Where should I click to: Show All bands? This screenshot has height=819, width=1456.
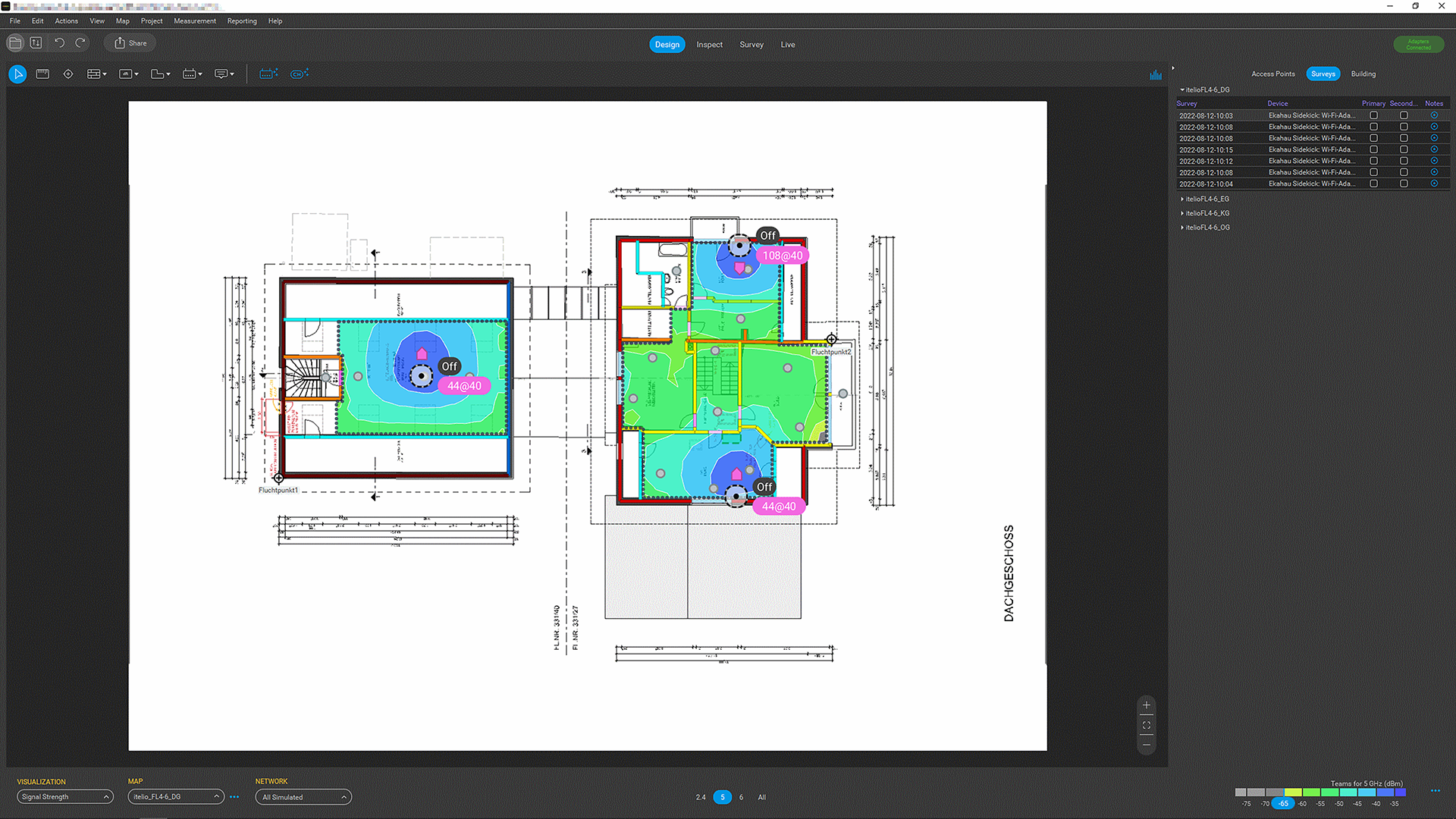pyautogui.click(x=762, y=797)
